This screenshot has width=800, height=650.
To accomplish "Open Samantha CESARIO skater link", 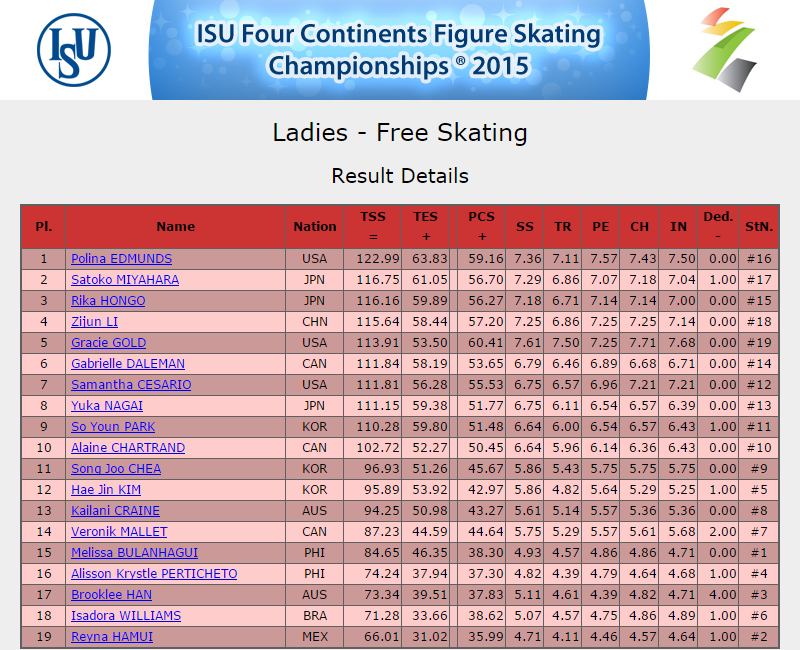I will [x=131, y=384].
